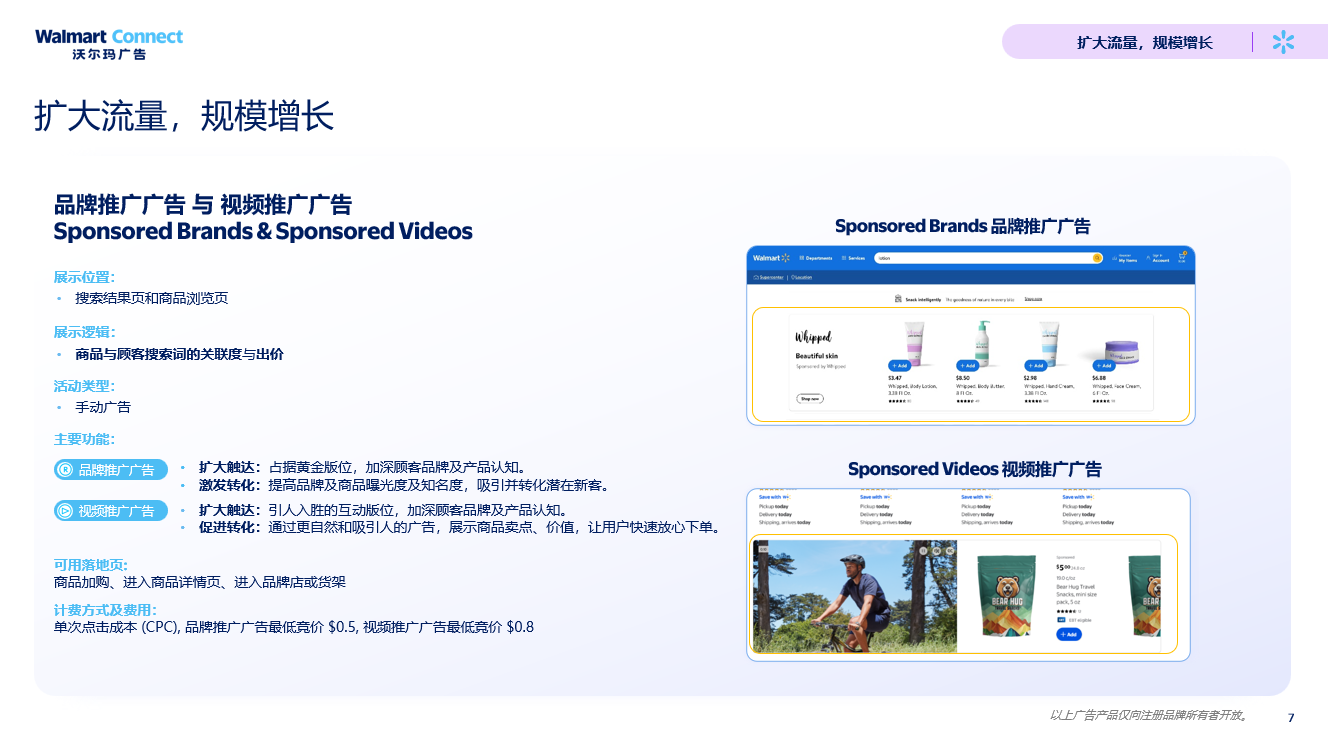
Task: Click heading 品牌推广广告 与 视频推广广告
Action: 203,204
